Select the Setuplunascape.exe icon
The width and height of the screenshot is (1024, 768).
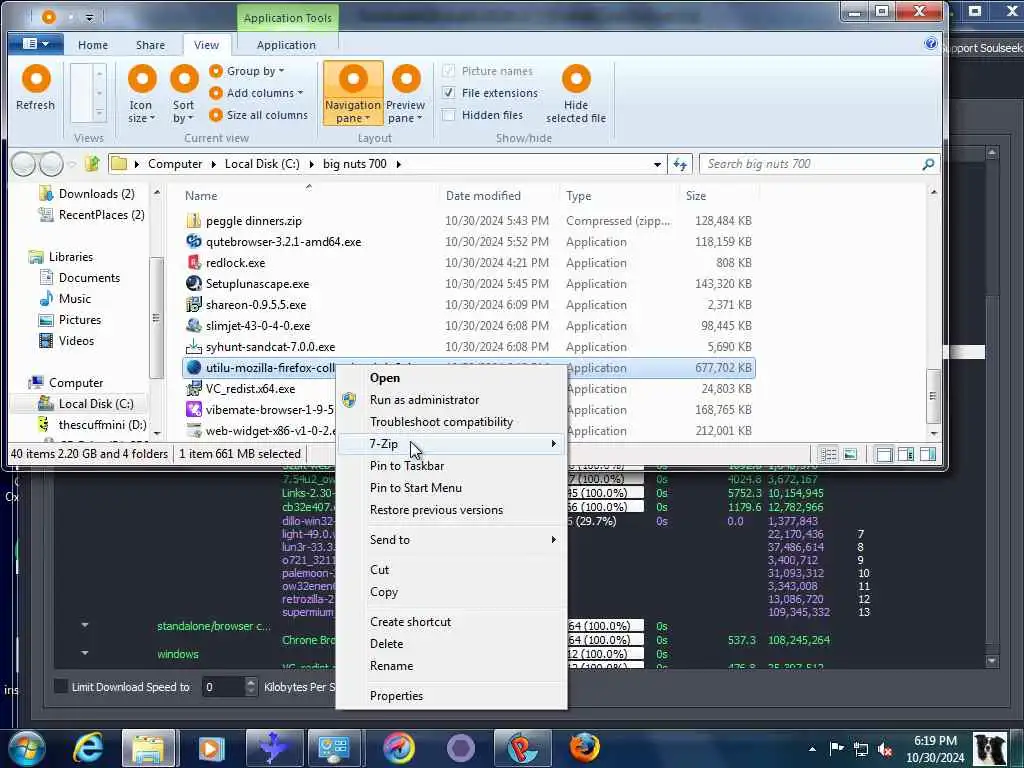pos(193,283)
